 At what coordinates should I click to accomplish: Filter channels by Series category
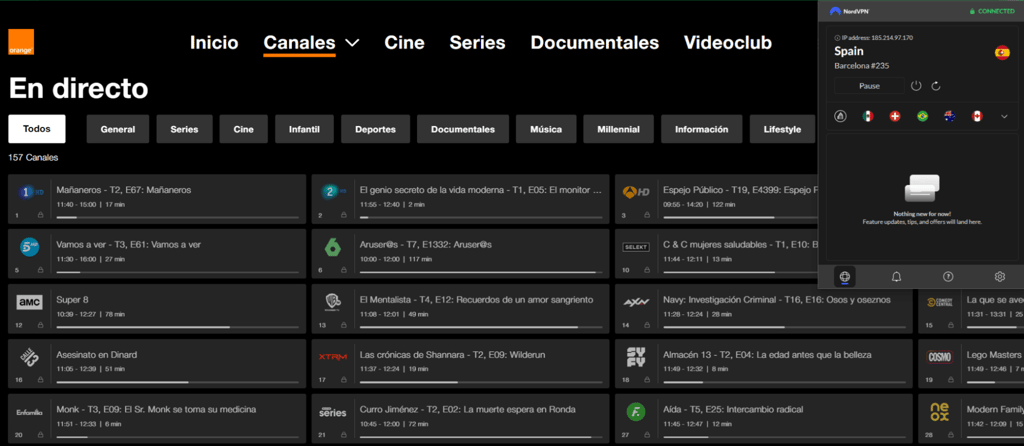point(184,129)
